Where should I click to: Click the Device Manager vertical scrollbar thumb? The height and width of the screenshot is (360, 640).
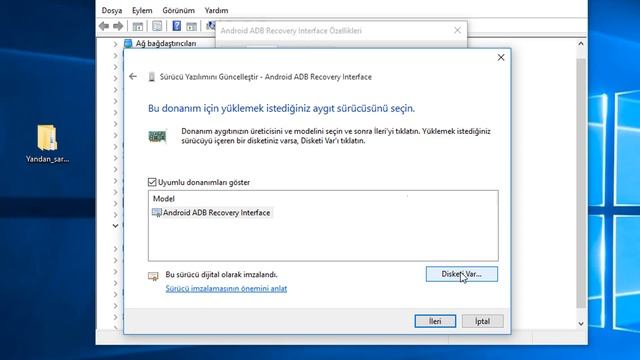581,183
